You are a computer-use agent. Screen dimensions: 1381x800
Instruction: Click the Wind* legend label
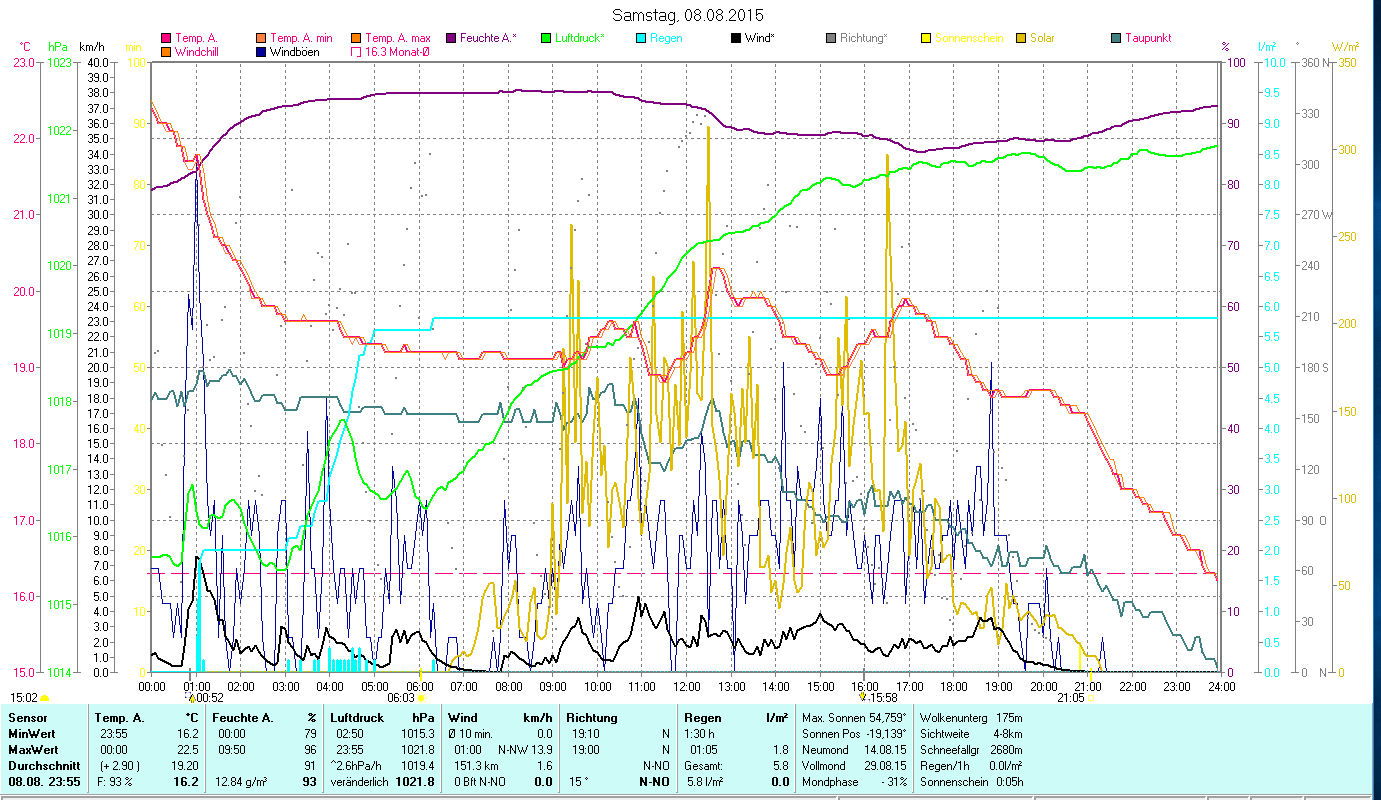[760, 38]
